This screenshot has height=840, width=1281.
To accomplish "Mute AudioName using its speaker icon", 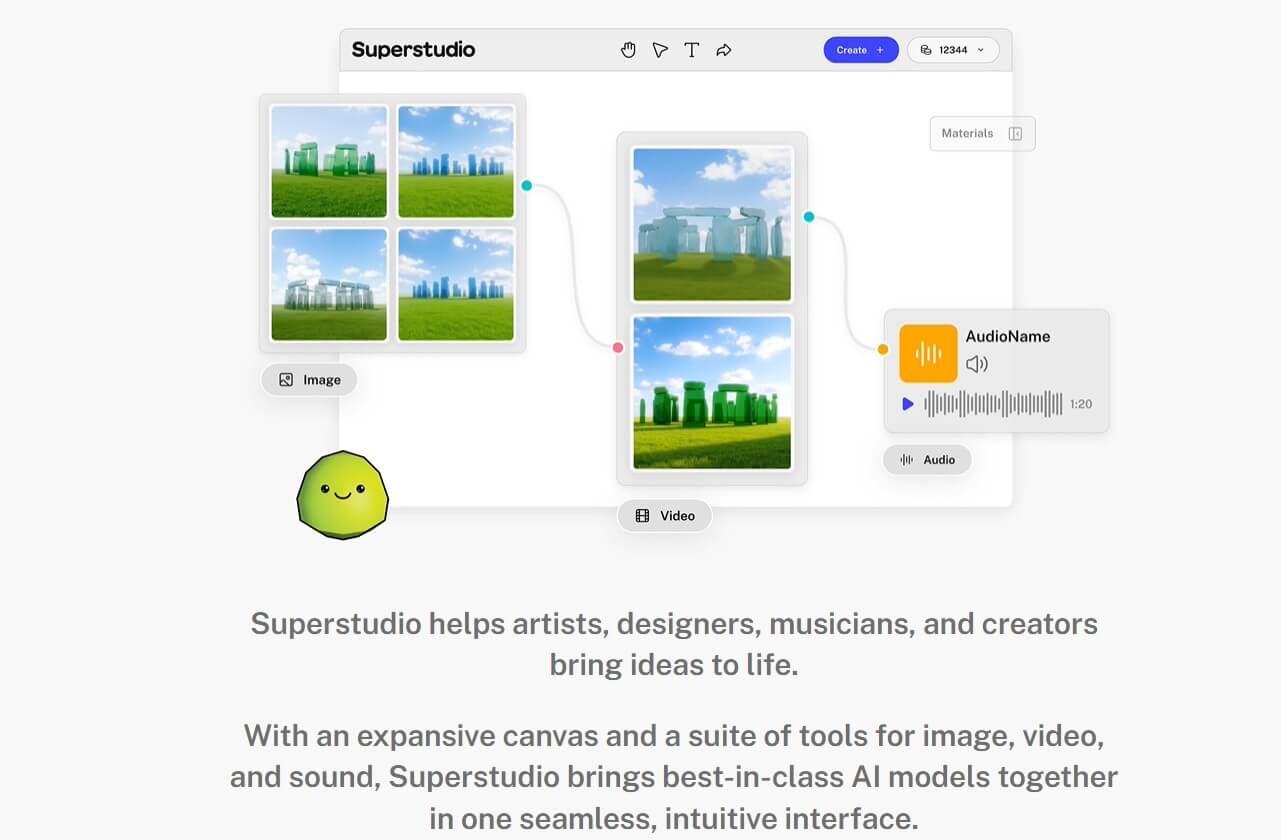I will coord(976,364).
